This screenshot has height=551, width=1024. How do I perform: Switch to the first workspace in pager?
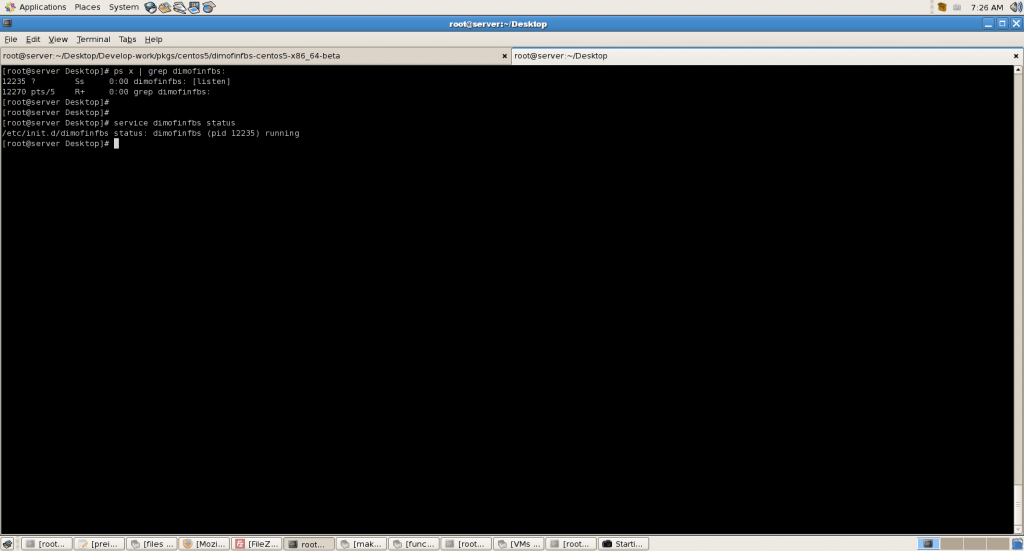[x=928, y=544]
